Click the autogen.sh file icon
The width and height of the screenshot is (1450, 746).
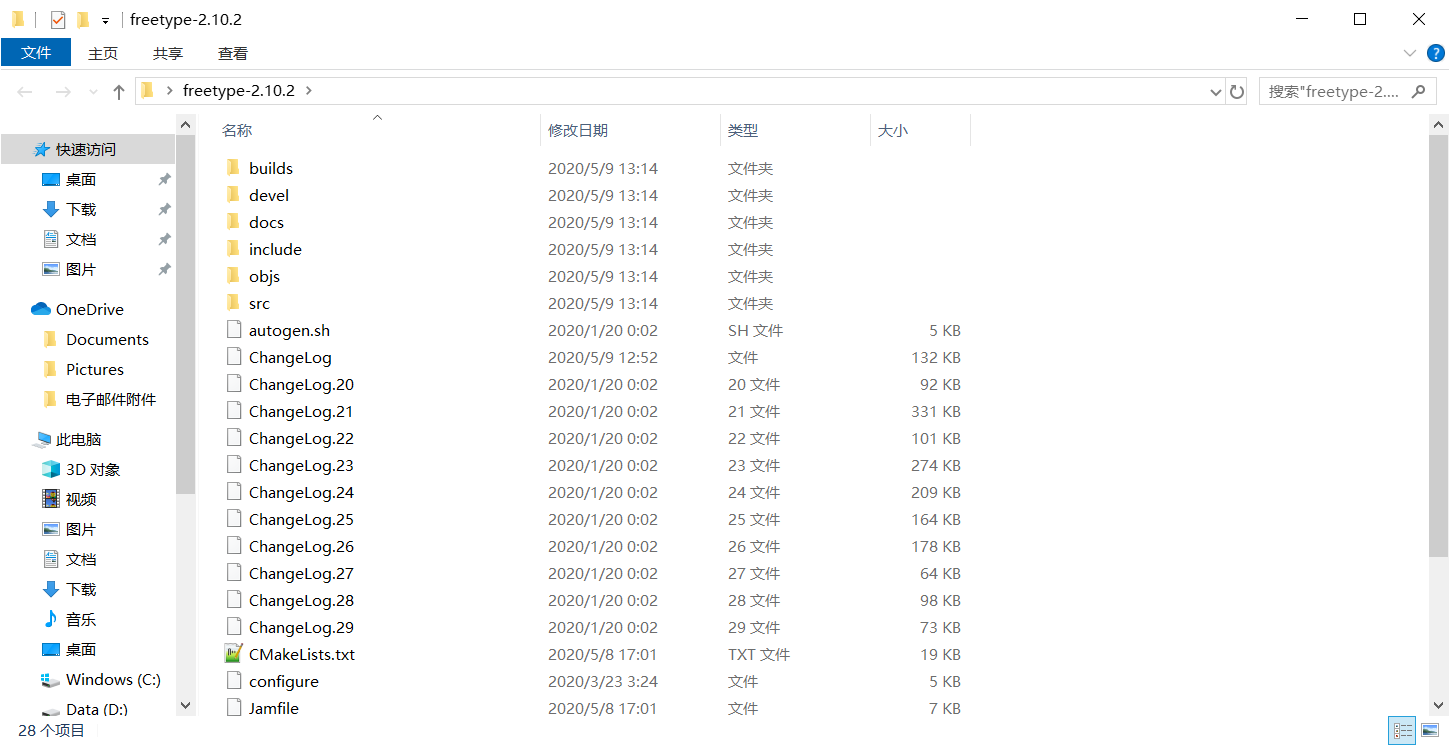233,330
